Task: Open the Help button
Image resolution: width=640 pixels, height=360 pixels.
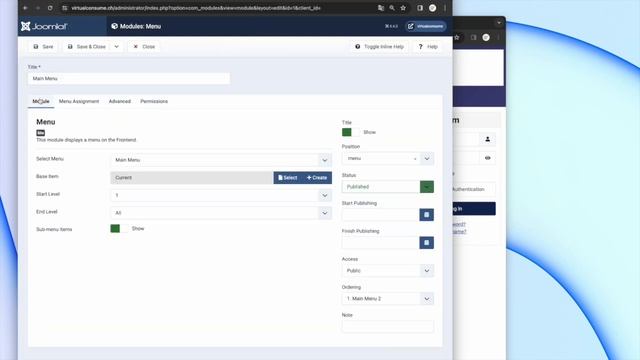Action: coord(428,47)
